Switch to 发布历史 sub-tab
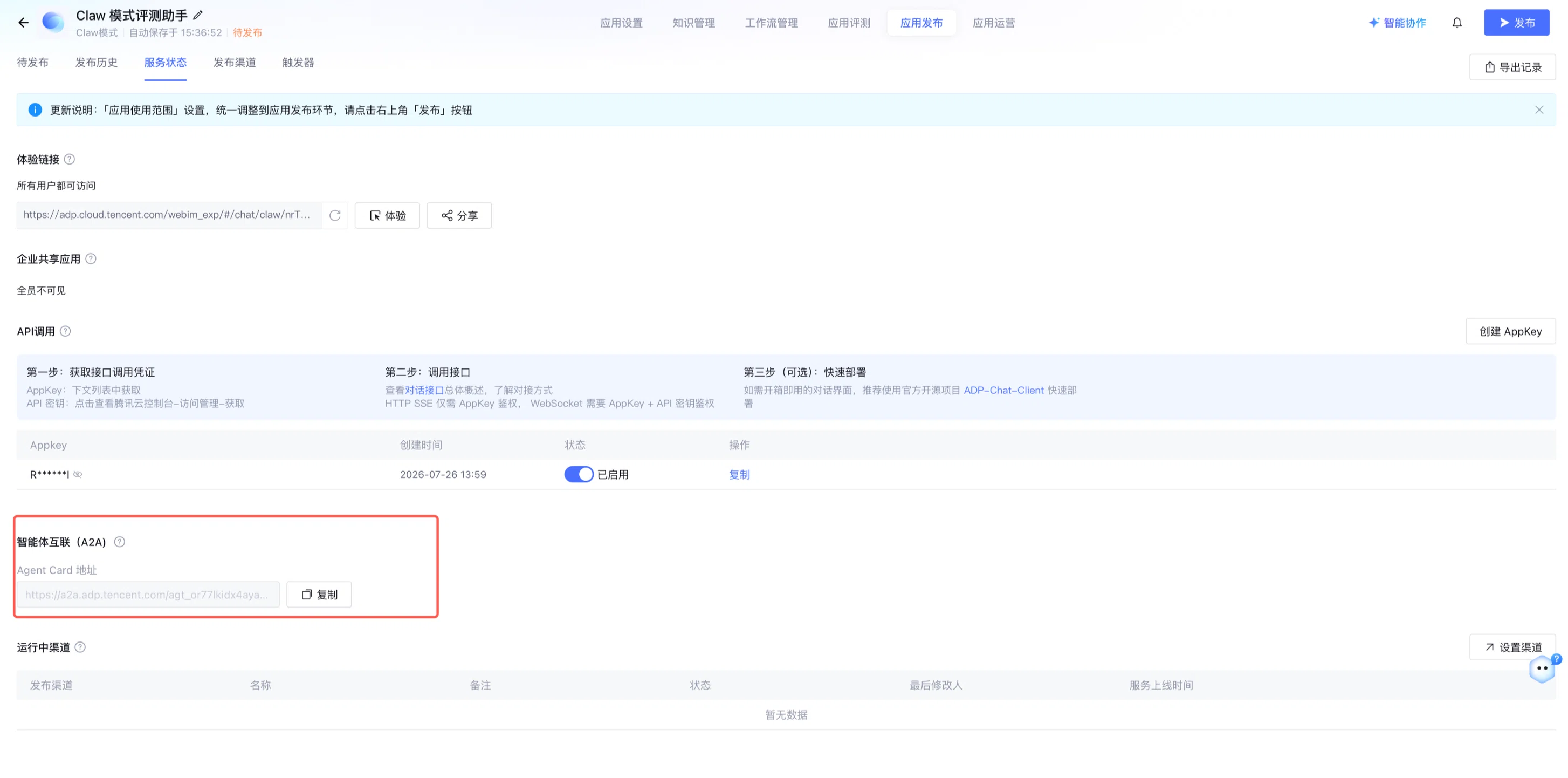Viewport: 1568px width, 778px height. tap(97, 63)
